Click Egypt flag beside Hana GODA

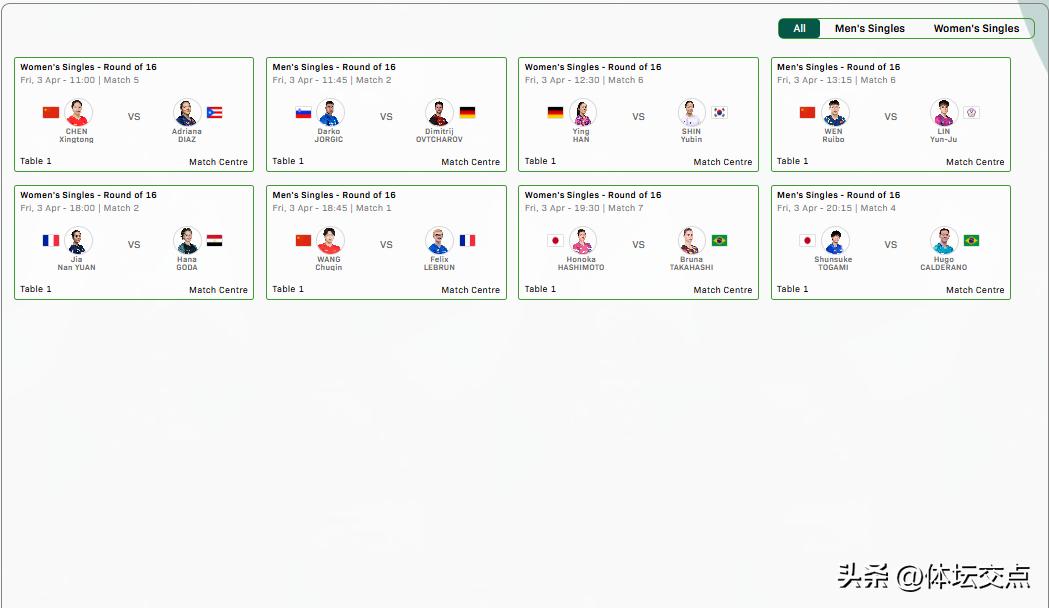tap(214, 239)
